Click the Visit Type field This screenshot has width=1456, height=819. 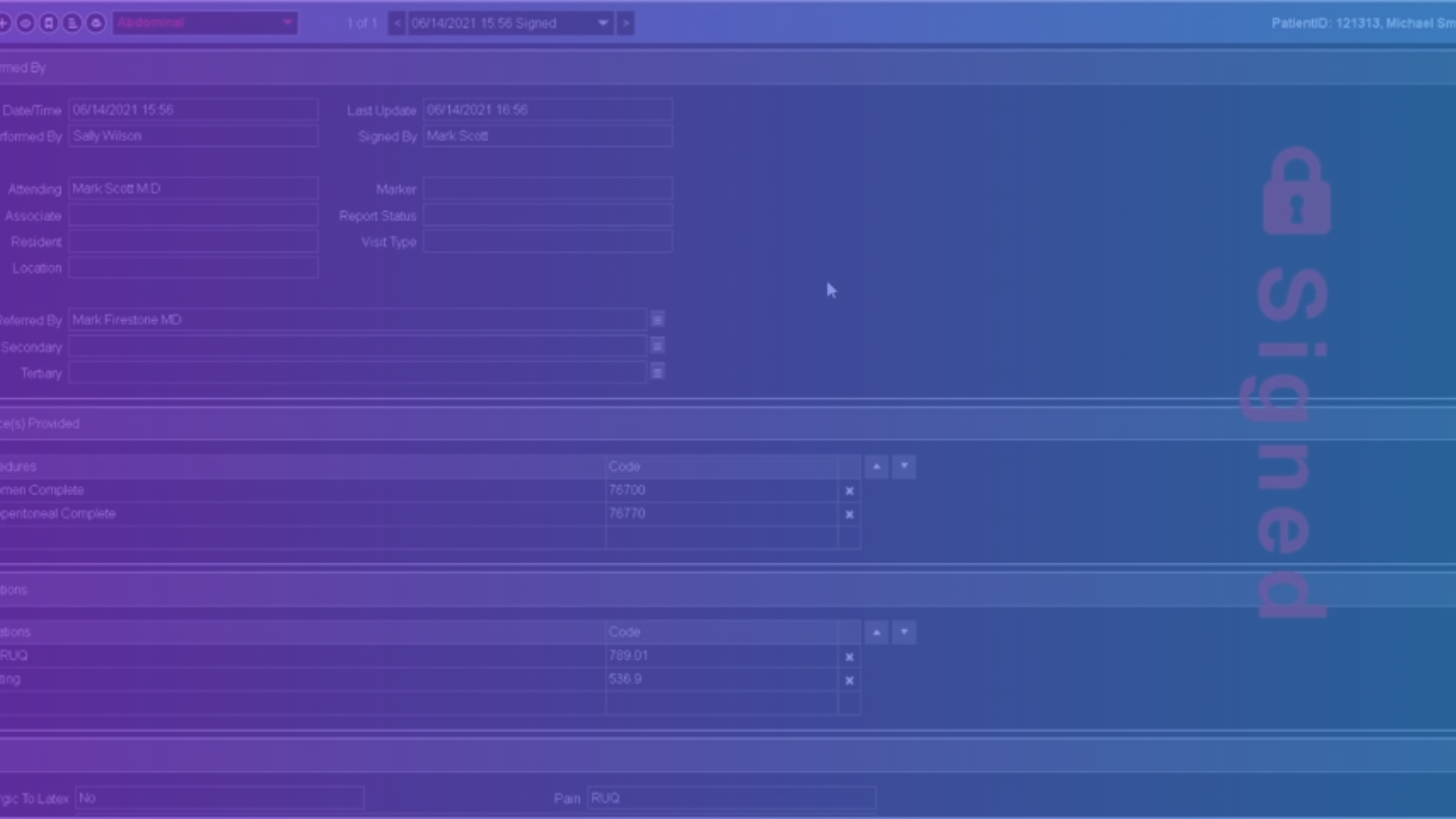tap(548, 242)
